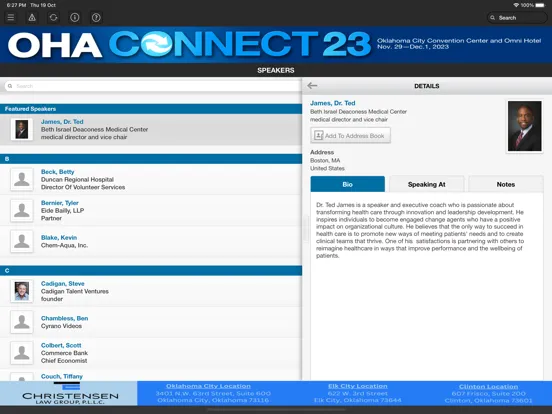This screenshot has width=552, height=414.
Task: Click Eide Bailly, LLP text
Action: click(x=62, y=211)
